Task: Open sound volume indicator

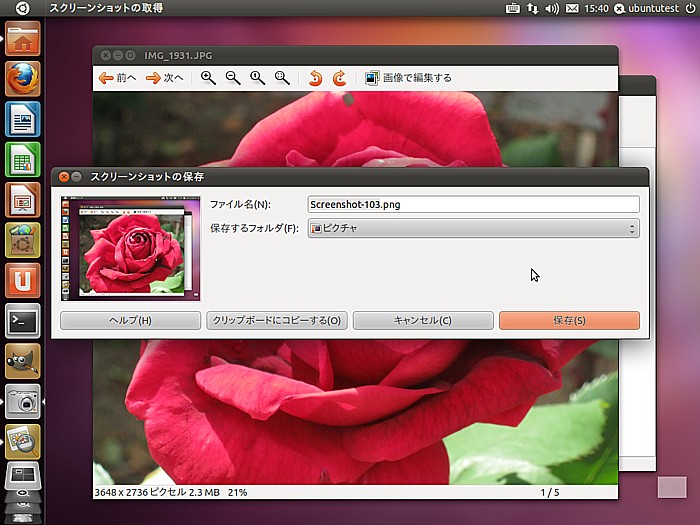Action: click(552, 8)
